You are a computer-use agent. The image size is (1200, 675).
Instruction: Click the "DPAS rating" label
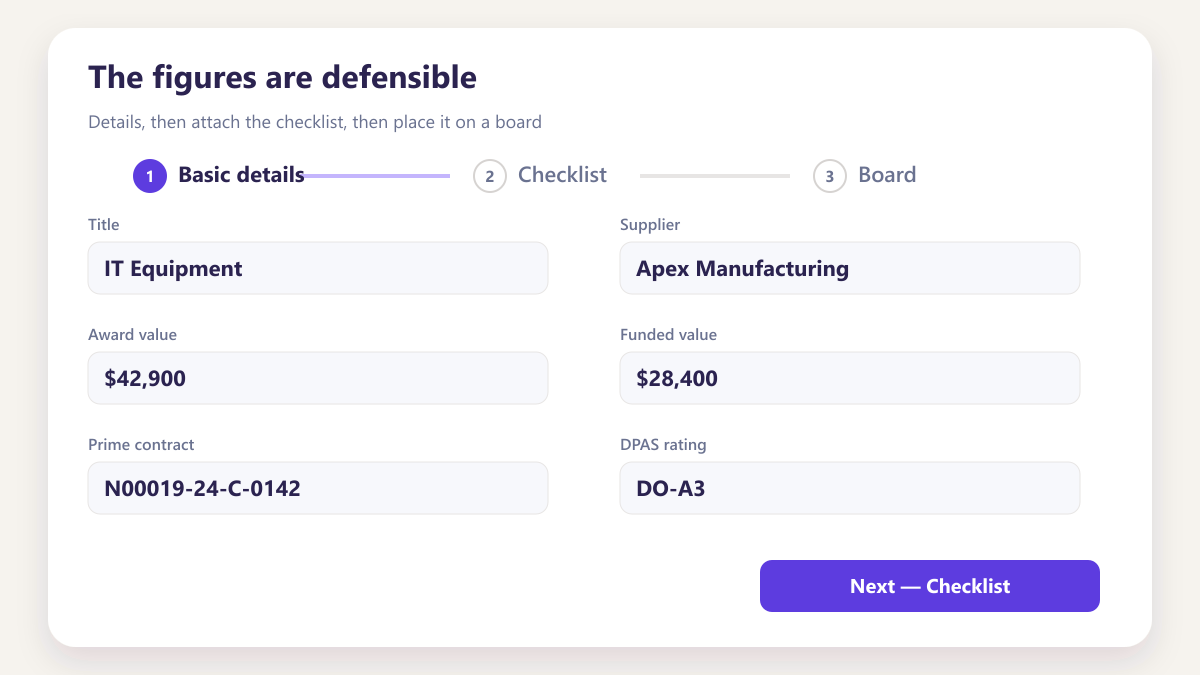(x=663, y=445)
